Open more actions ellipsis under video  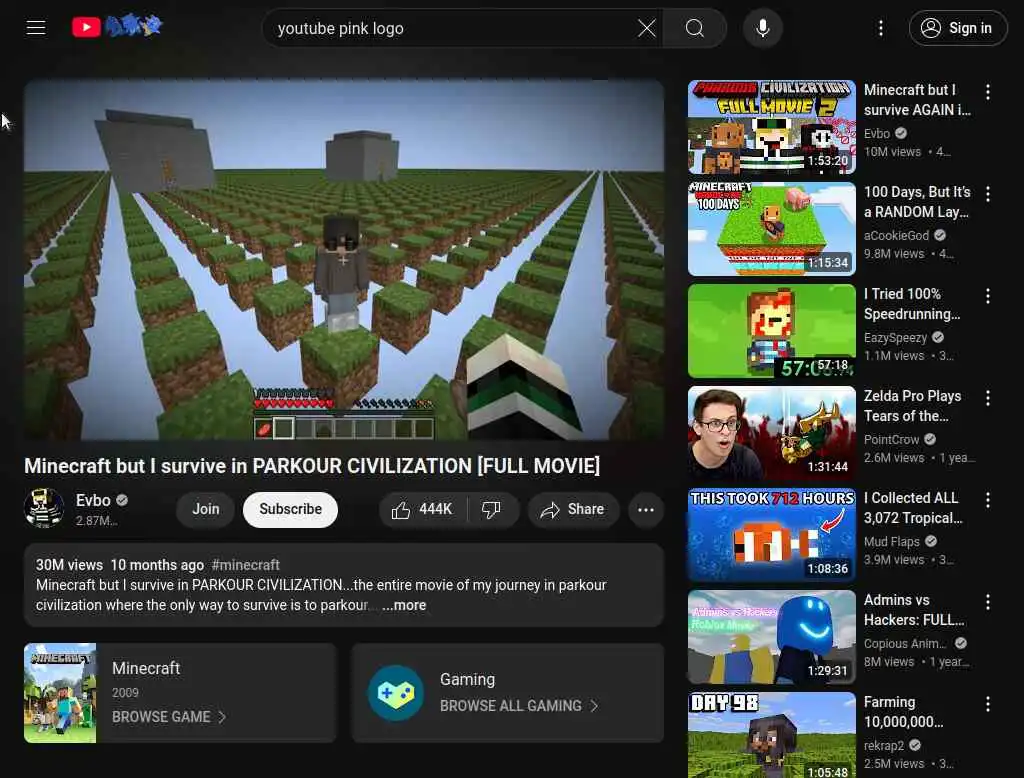click(x=646, y=510)
